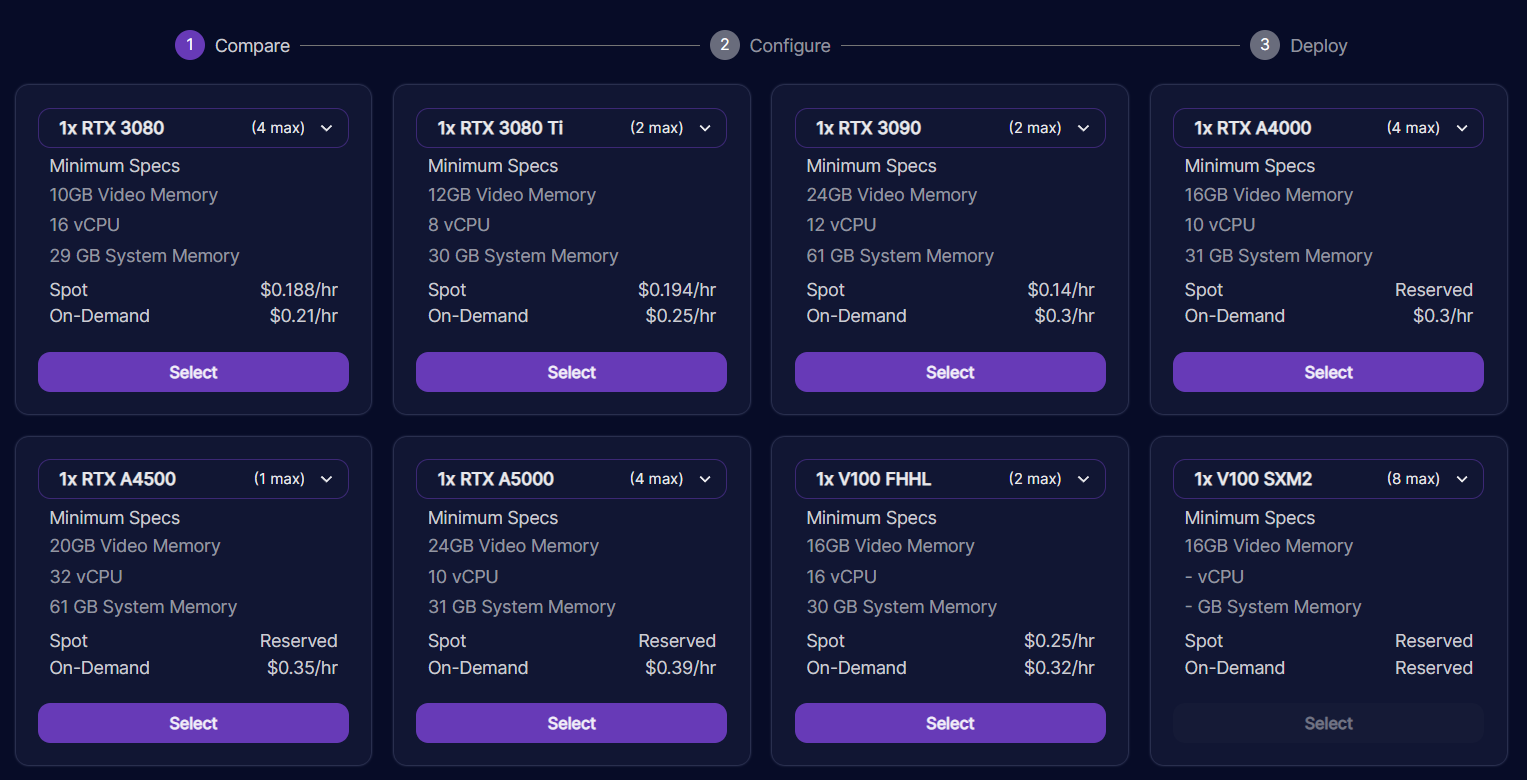This screenshot has width=1527, height=780.
Task: Expand the 1x RTX 3090 GPU count dropdown
Action: coord(950,128)
